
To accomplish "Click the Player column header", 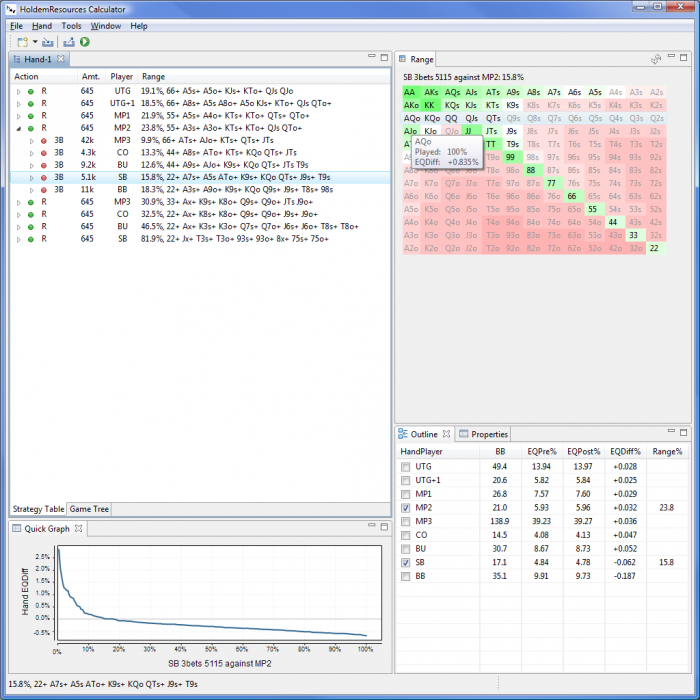I will [121, 76].
